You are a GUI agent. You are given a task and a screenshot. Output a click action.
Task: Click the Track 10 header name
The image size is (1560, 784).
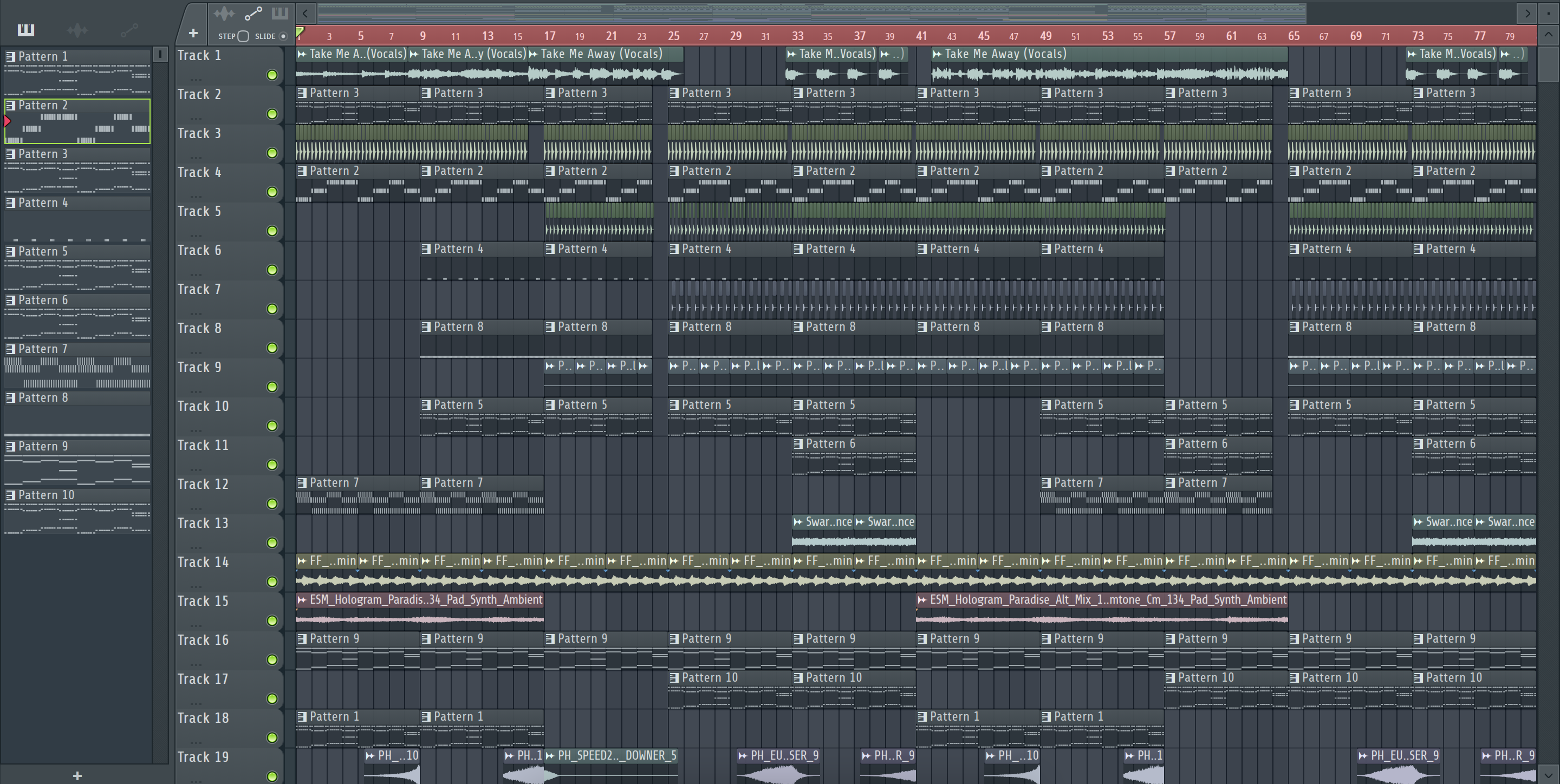point(203,406)
